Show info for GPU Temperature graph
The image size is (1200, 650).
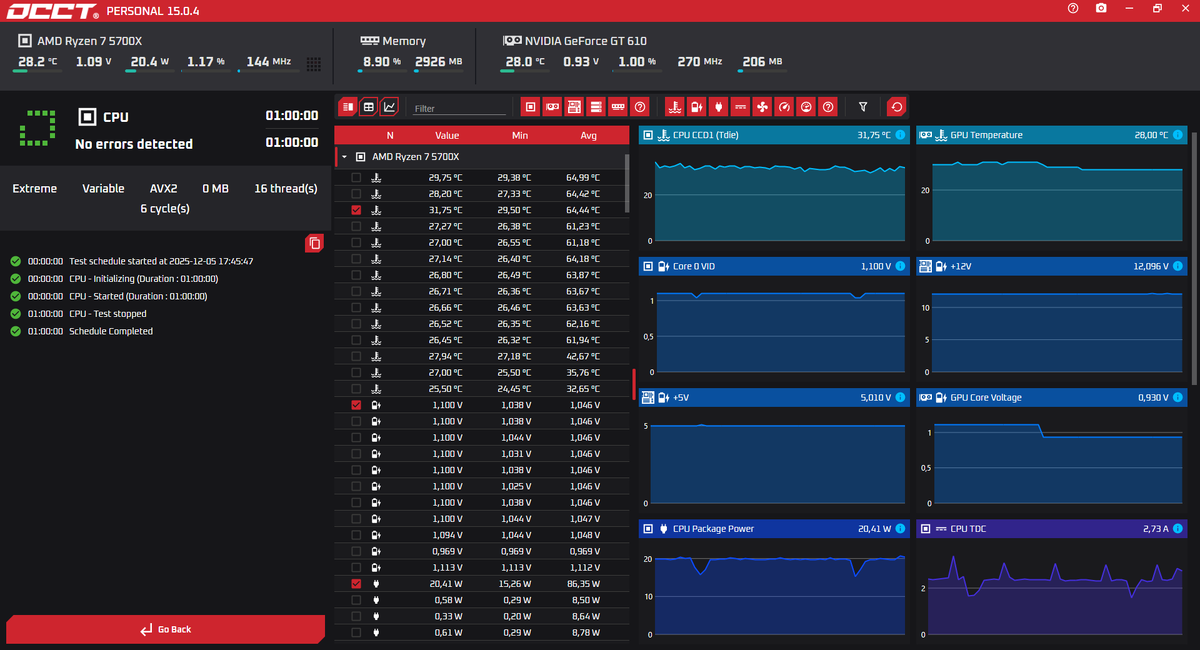[1177, 135]
